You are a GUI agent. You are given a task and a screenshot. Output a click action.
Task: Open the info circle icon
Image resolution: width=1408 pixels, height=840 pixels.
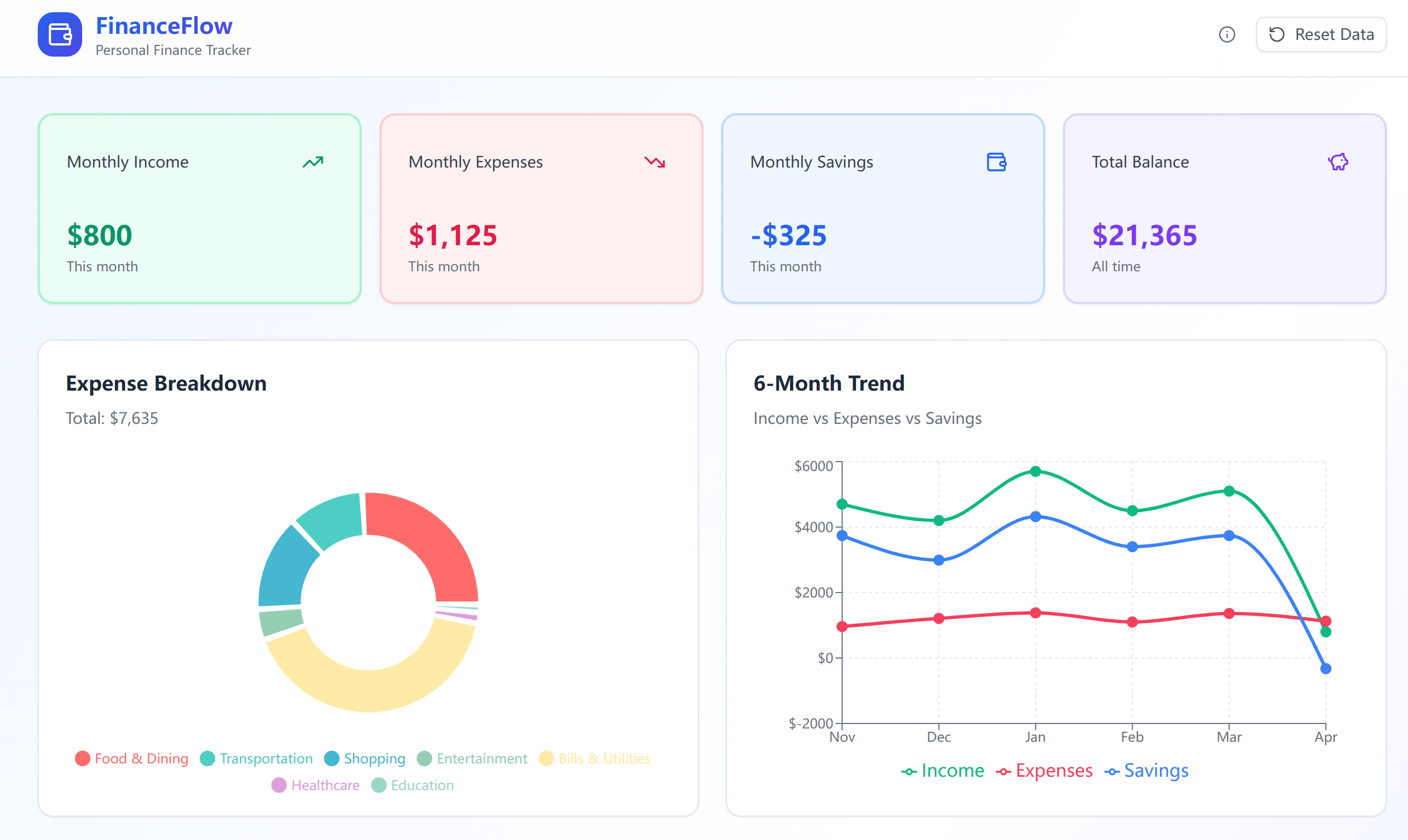tap(1227, 34)
